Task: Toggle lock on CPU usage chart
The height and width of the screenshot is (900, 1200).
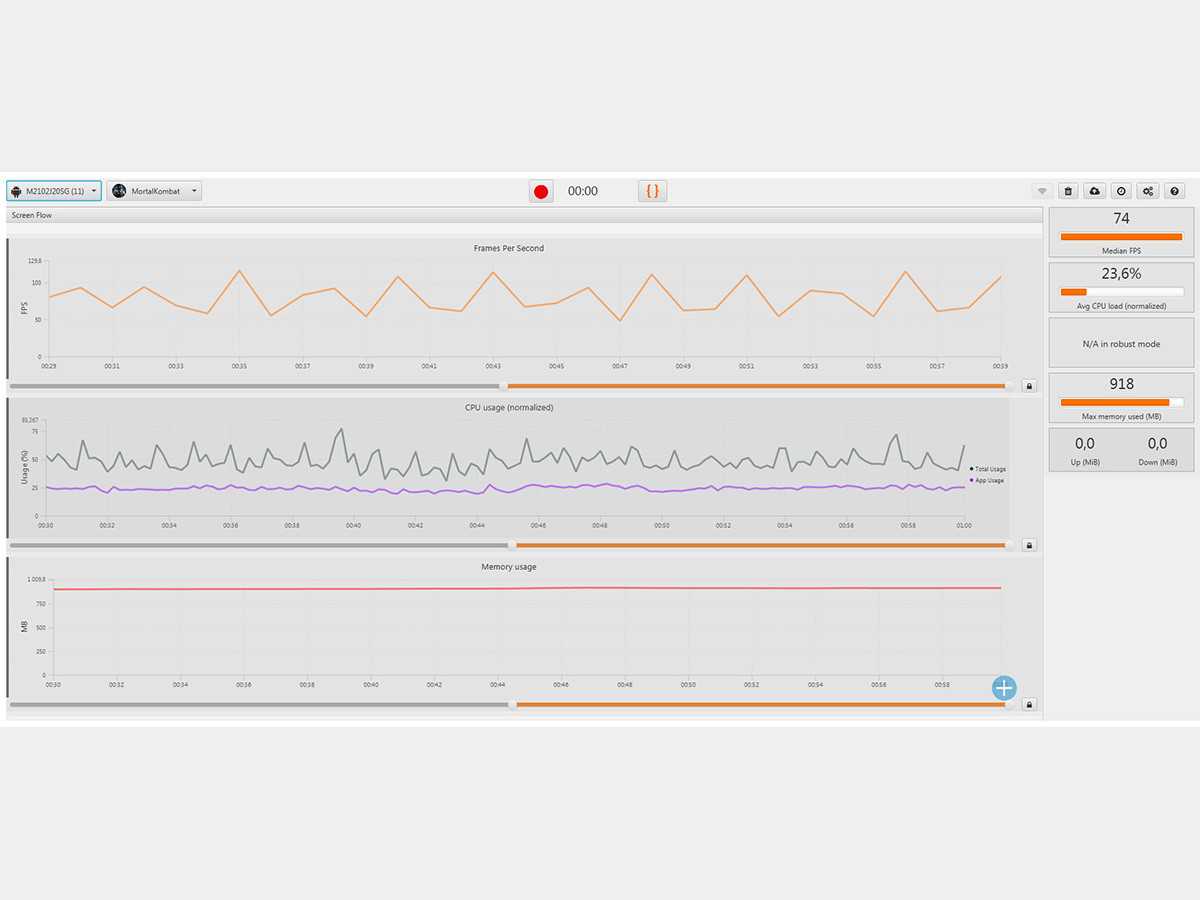Action: pos(1029,545)
